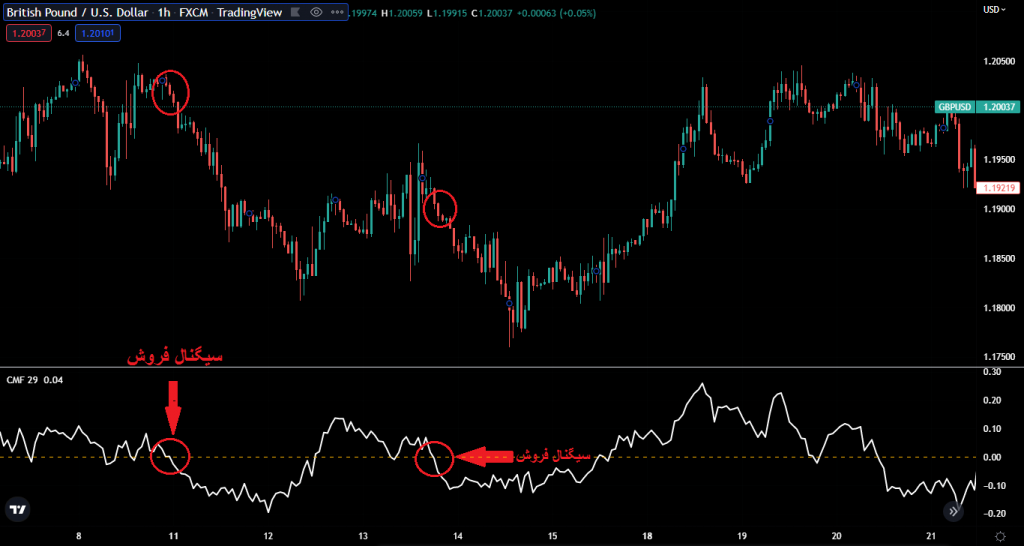Click the 1h interval in the legend title

coord(164,12)
